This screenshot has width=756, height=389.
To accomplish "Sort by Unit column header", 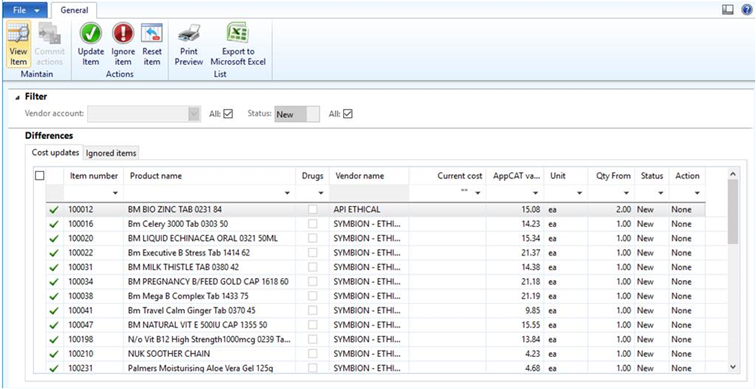I will coord(558,176).
